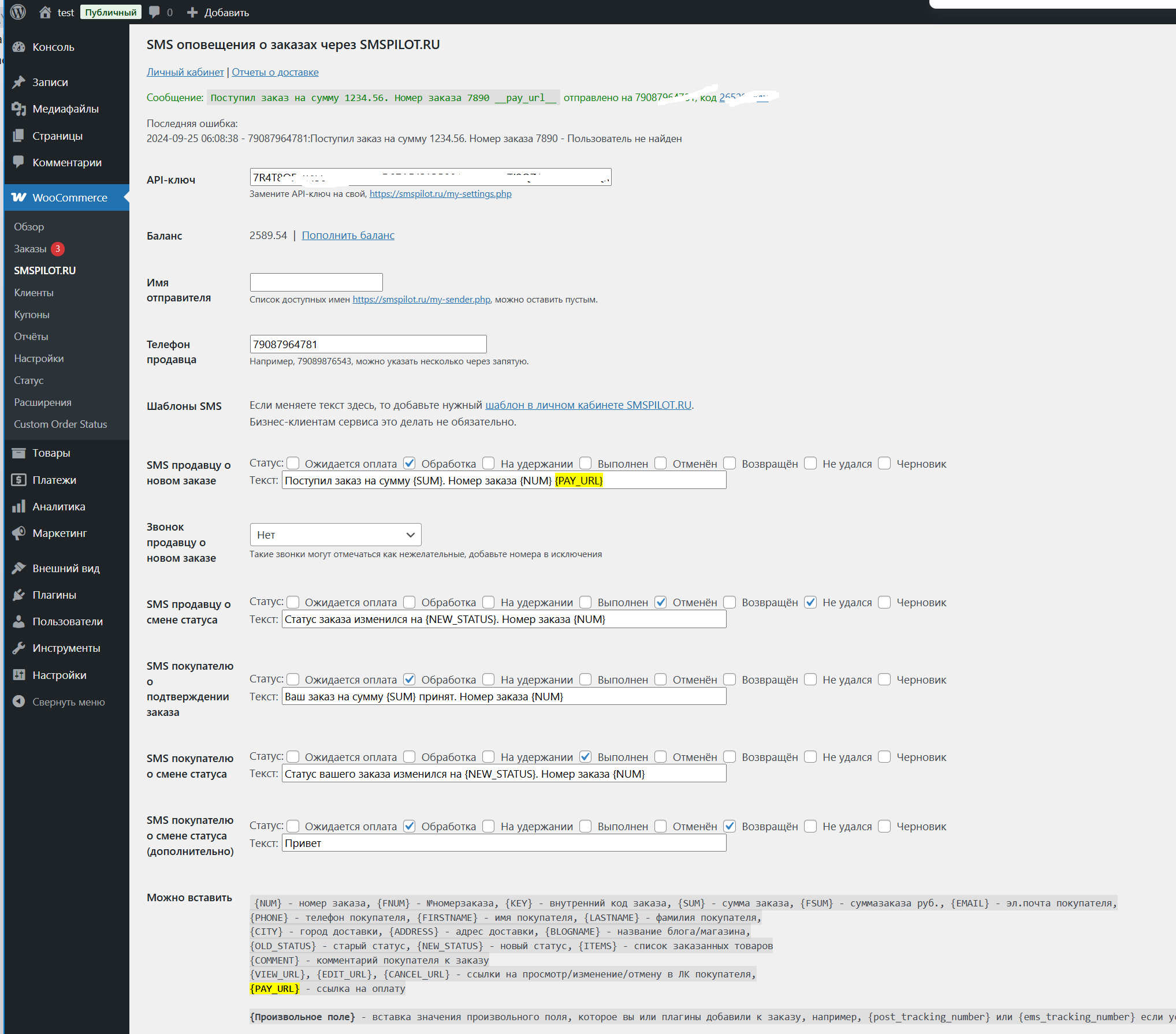Screen dimensions: 1176x1034
Task: Click the WordPress logo icon
Action: coord(18,12)
